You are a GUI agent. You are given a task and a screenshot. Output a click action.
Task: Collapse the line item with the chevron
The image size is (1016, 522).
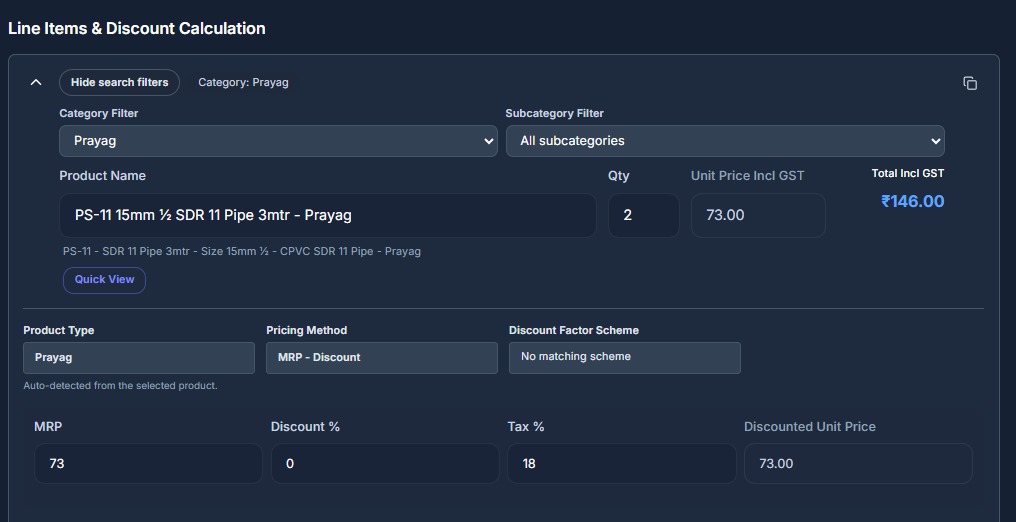[36, 82]
